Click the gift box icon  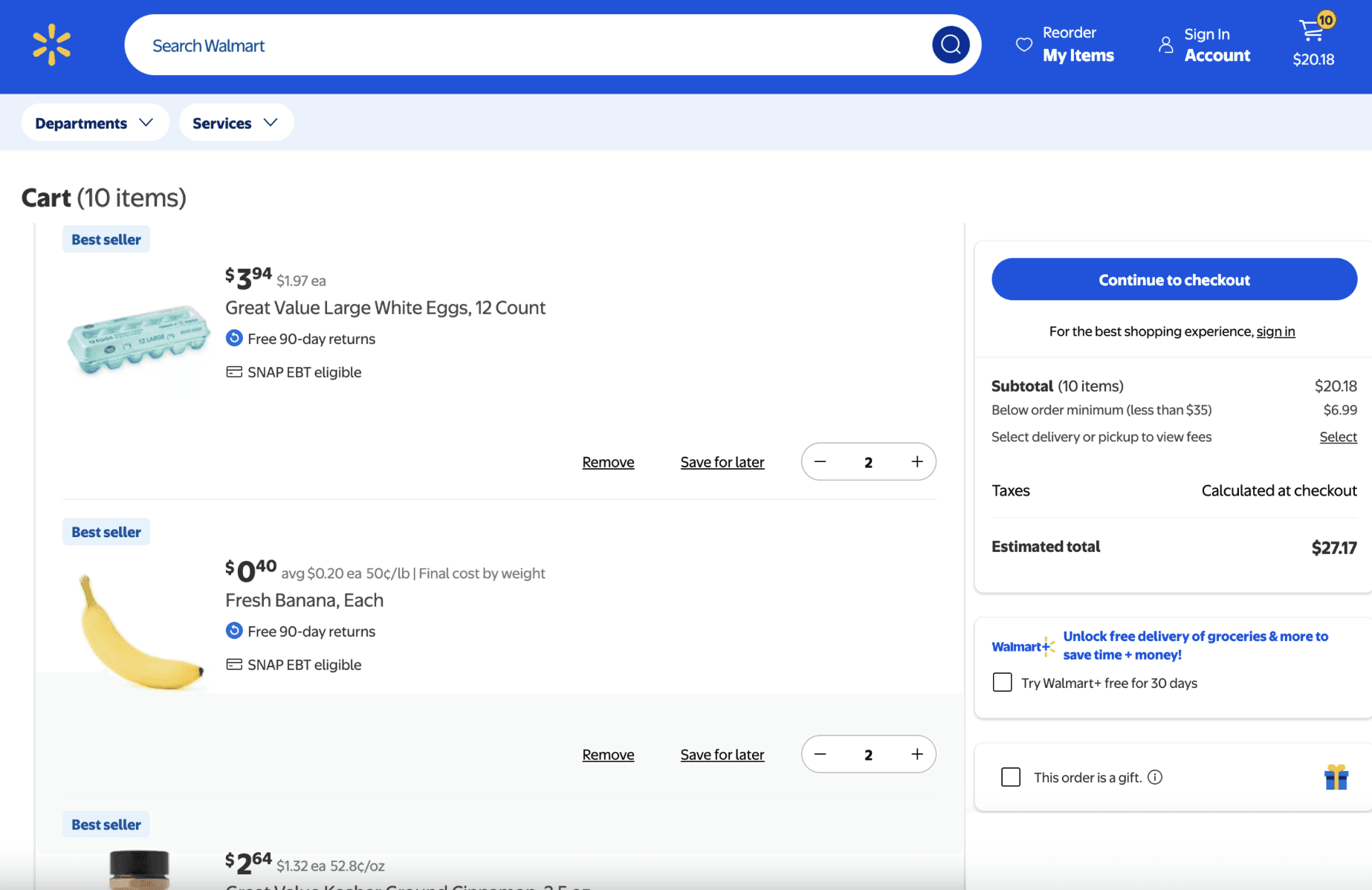(x=1336, y=777)
